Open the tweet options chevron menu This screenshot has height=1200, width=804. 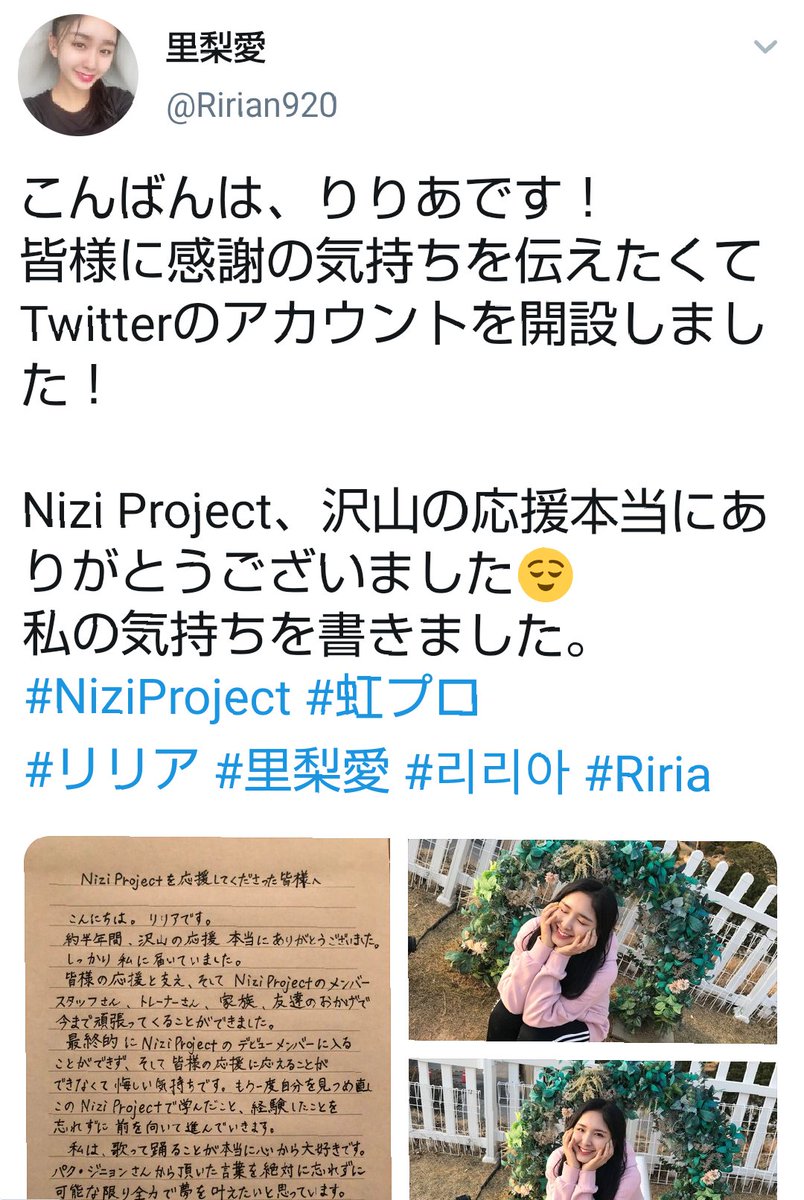(765, 47)
